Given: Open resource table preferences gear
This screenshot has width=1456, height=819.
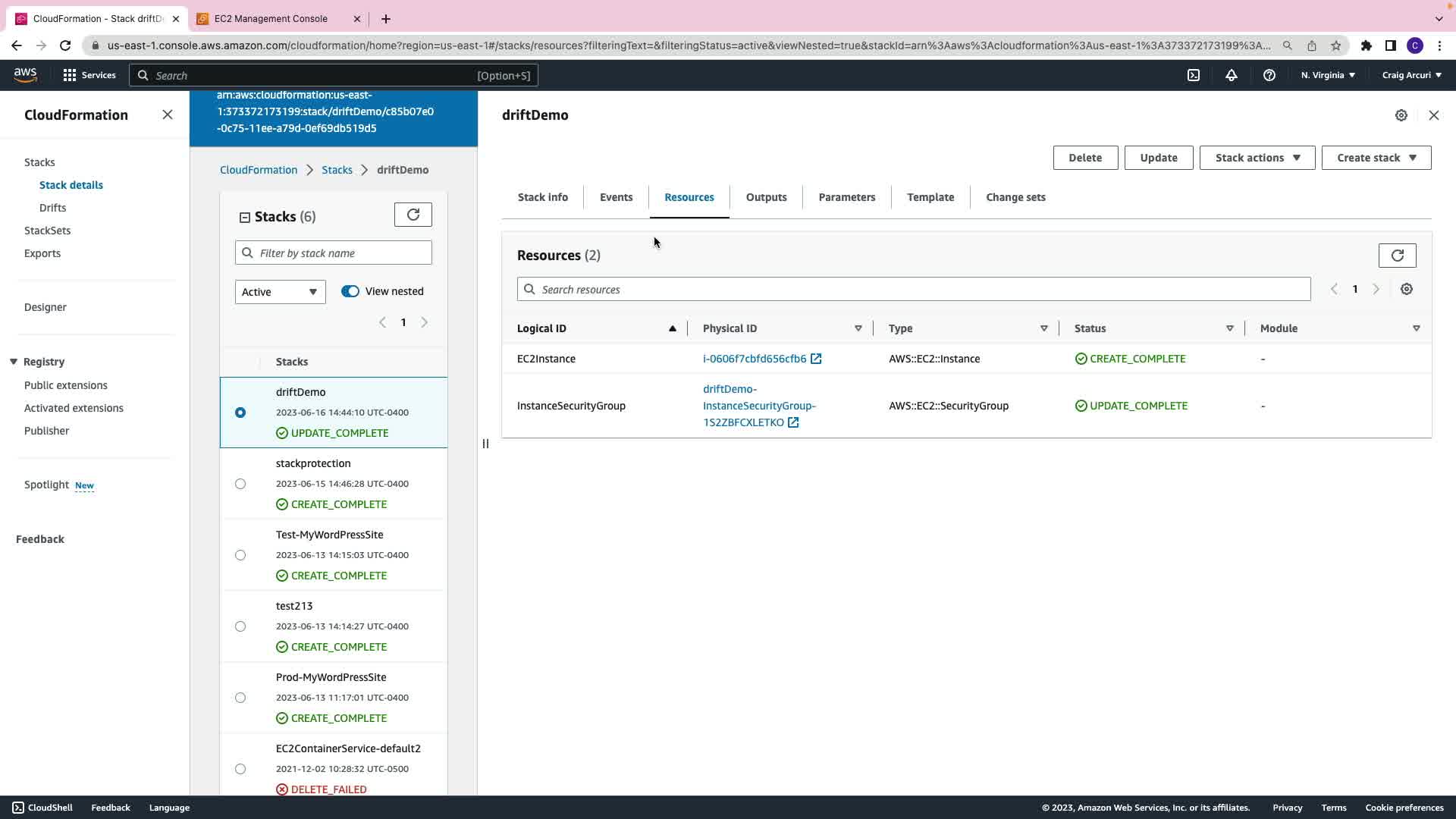Looking at the screenshot, I should pos(1407,289).
